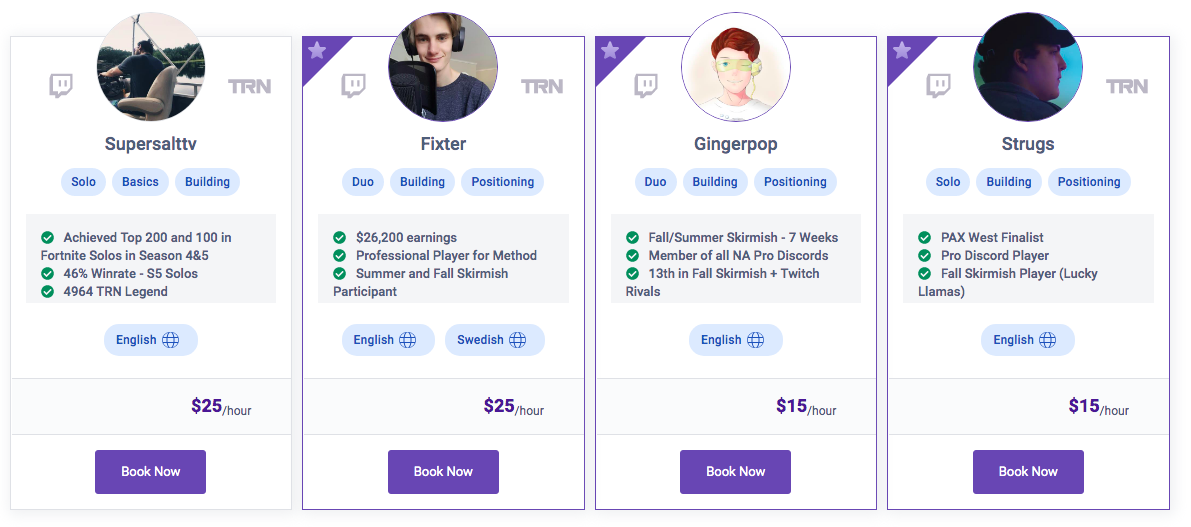Book a session with Gingerpop
The width and height of the screenshot is (1191, 527).
pyautogui.click(x=735, y=472)
